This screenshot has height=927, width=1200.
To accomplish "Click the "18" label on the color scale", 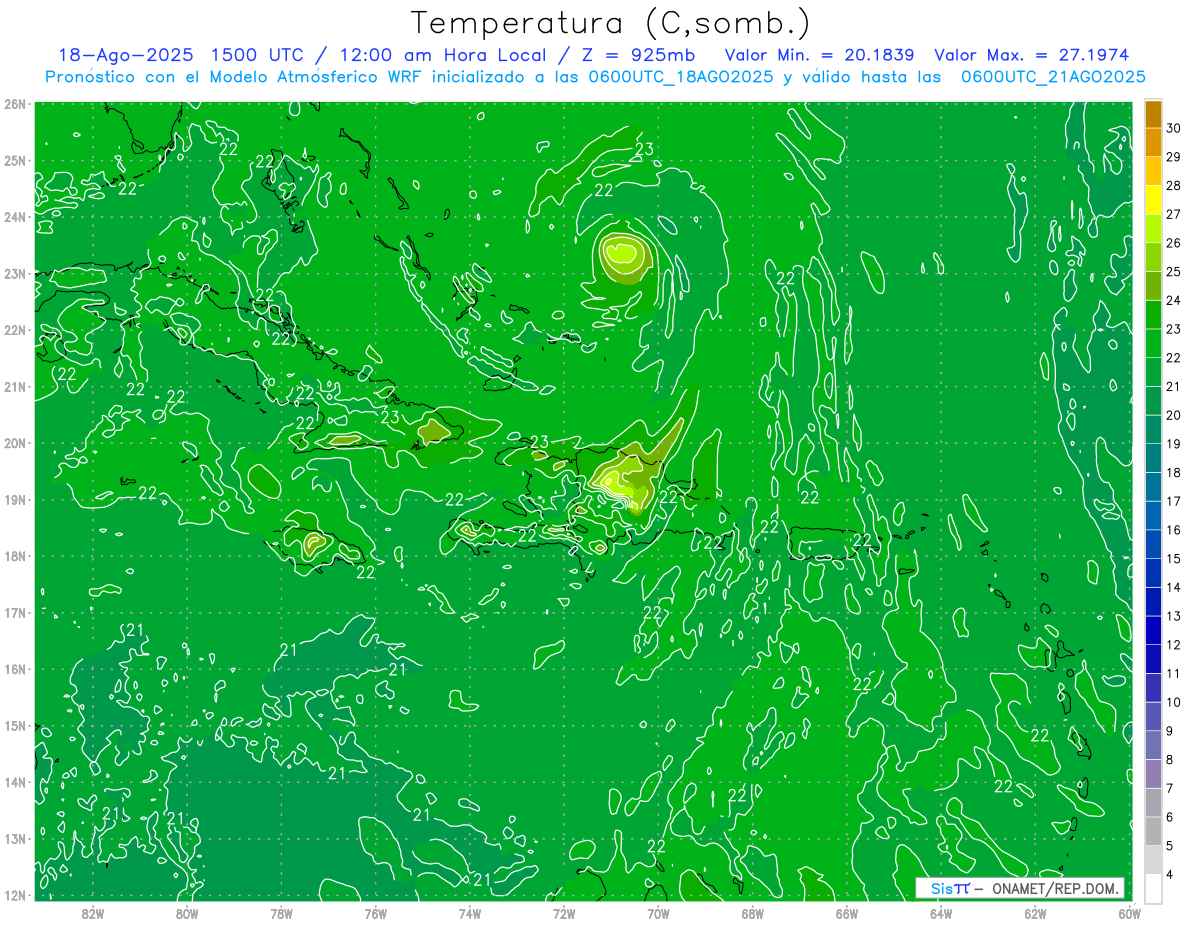I will (x=1173, y=472).
